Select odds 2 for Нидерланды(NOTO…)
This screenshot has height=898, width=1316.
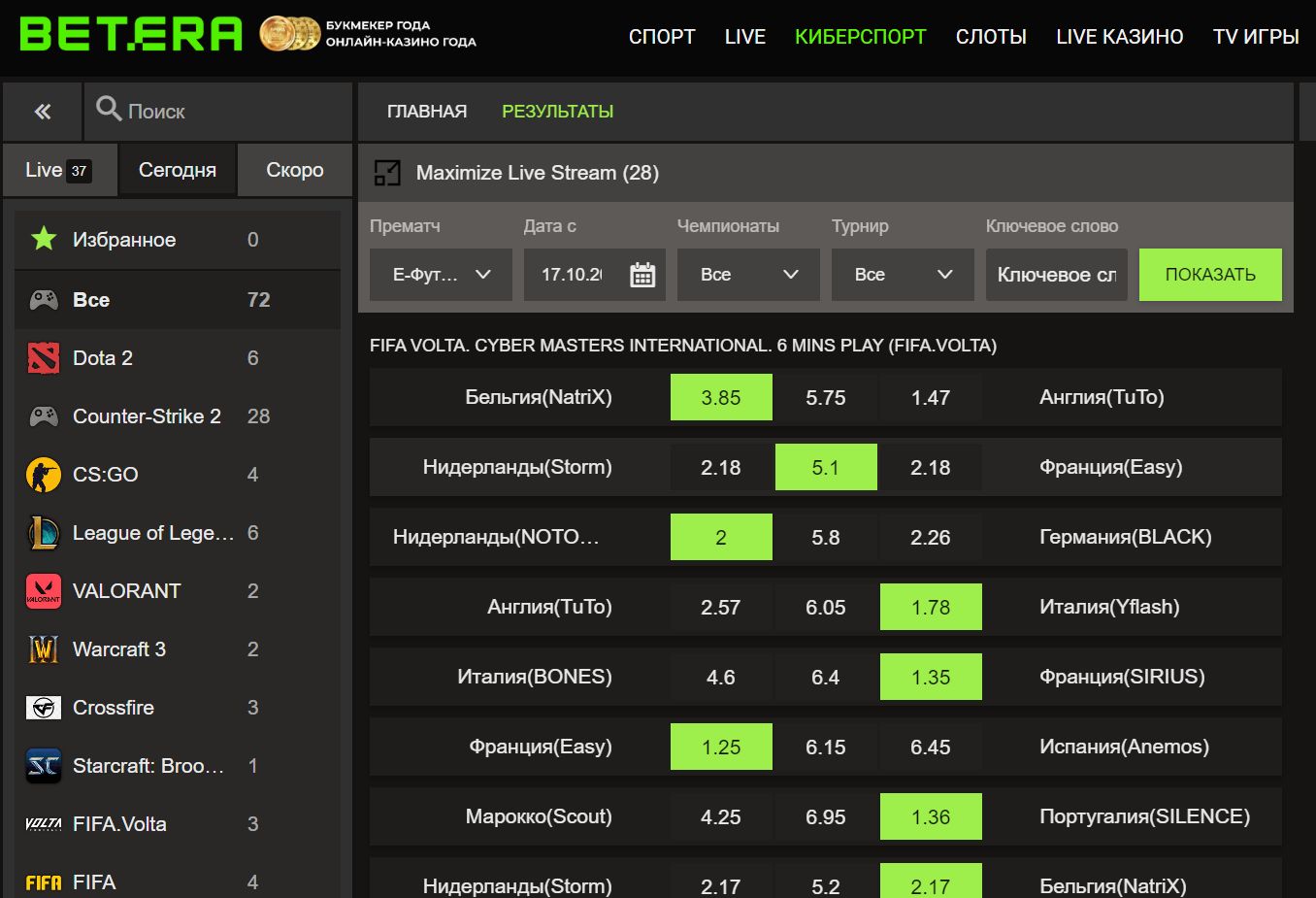(x=721, y=537)
